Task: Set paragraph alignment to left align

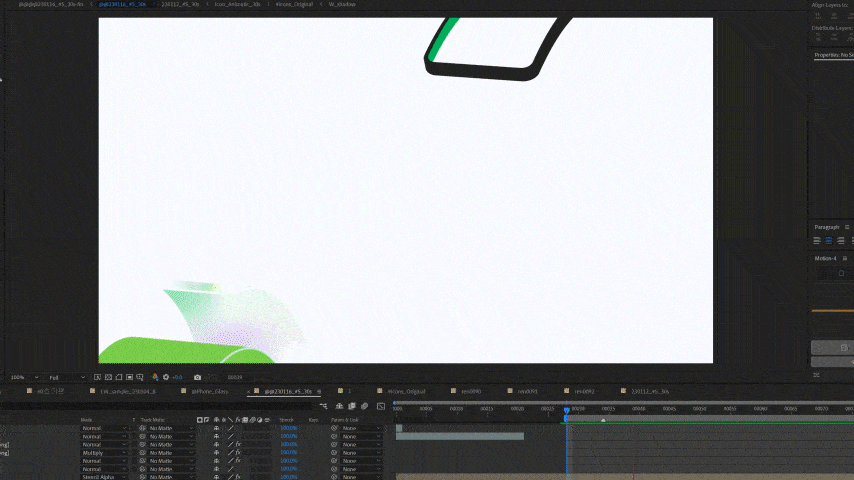Action: [817, 241]
